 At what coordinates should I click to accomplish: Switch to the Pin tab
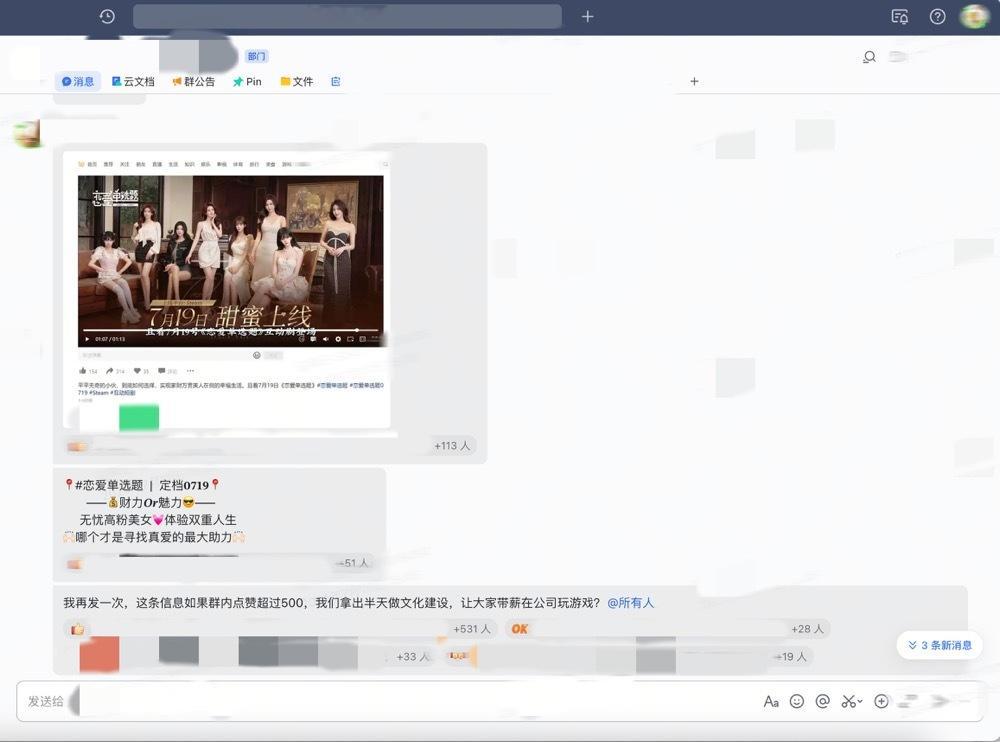(247, 82)
